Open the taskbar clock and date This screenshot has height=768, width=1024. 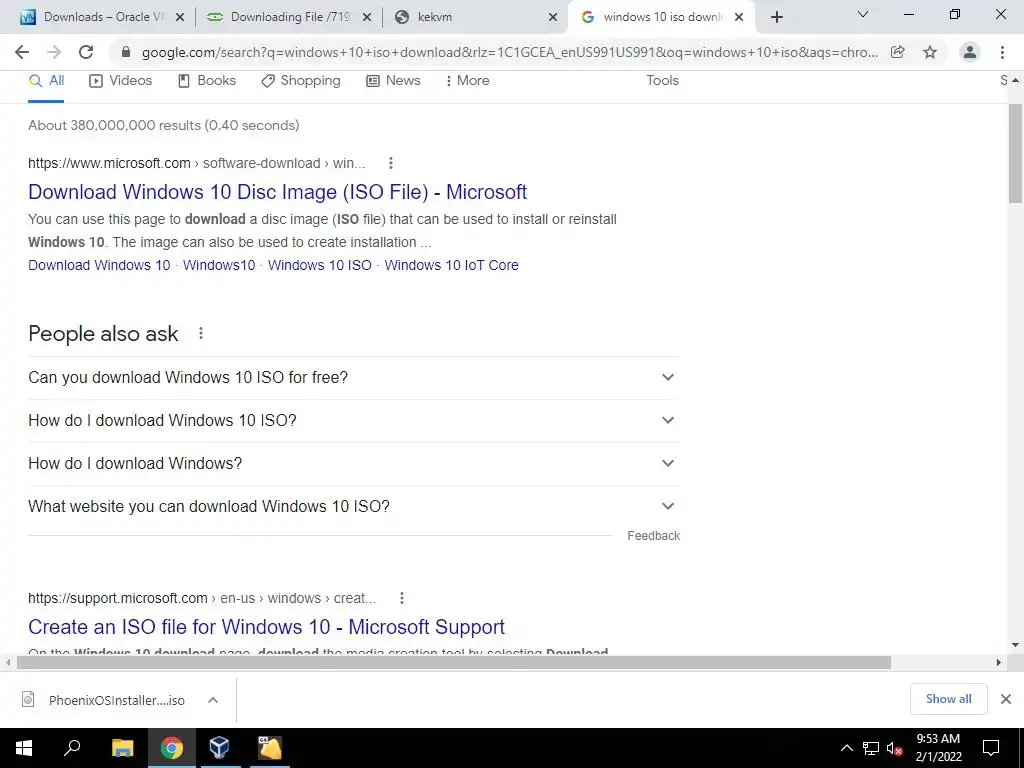(x=938, y=748)
